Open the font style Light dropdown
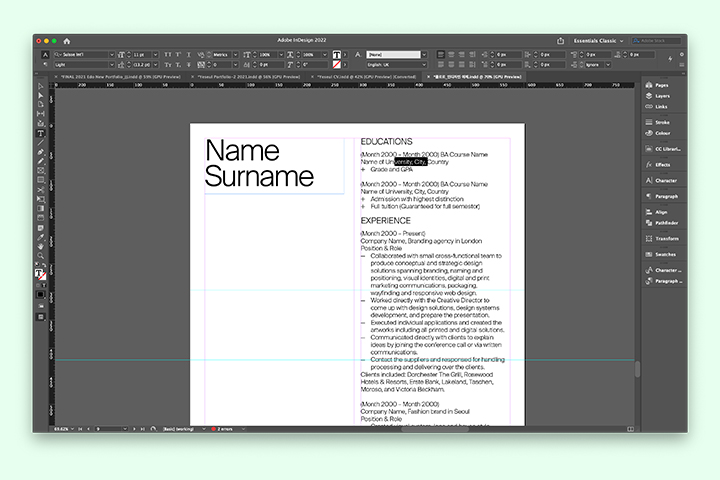 (112, 65)
